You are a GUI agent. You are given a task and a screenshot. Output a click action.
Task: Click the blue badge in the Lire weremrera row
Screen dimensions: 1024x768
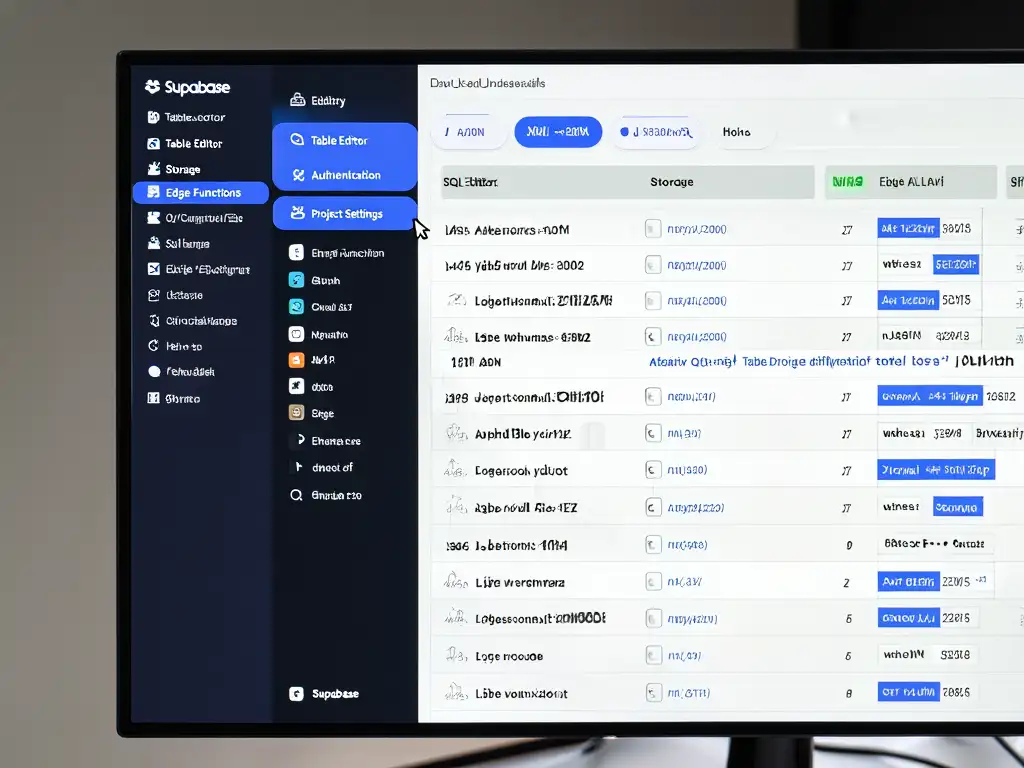tap(908, 582)
